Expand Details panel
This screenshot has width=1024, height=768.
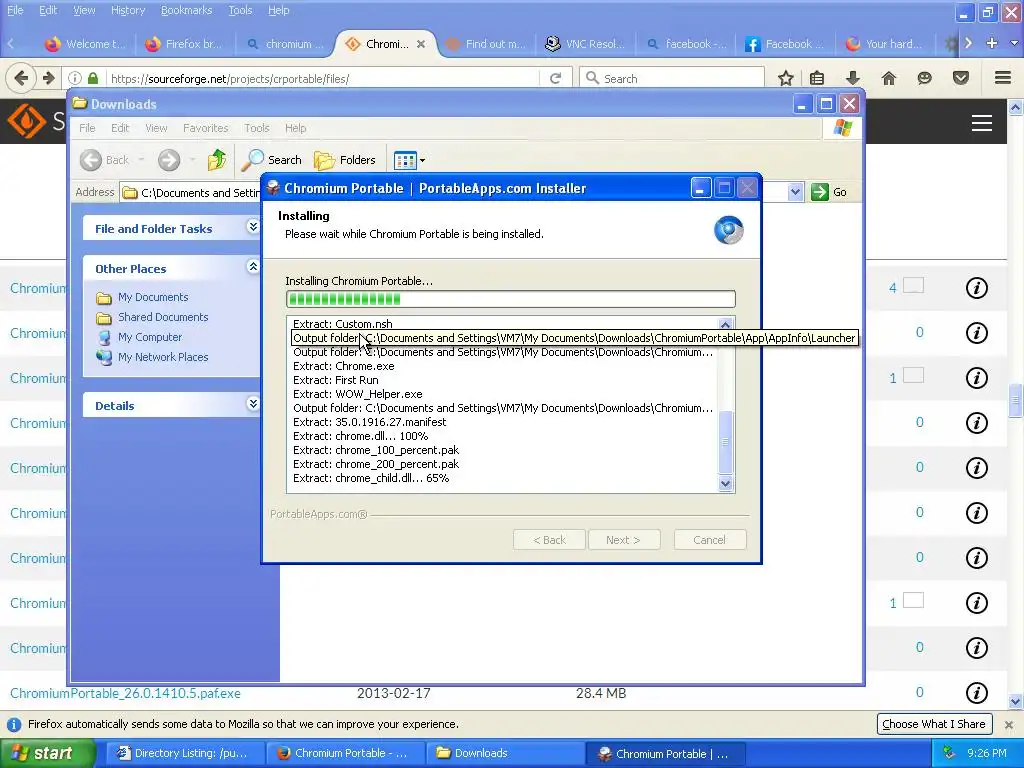[x=253, y=404]
